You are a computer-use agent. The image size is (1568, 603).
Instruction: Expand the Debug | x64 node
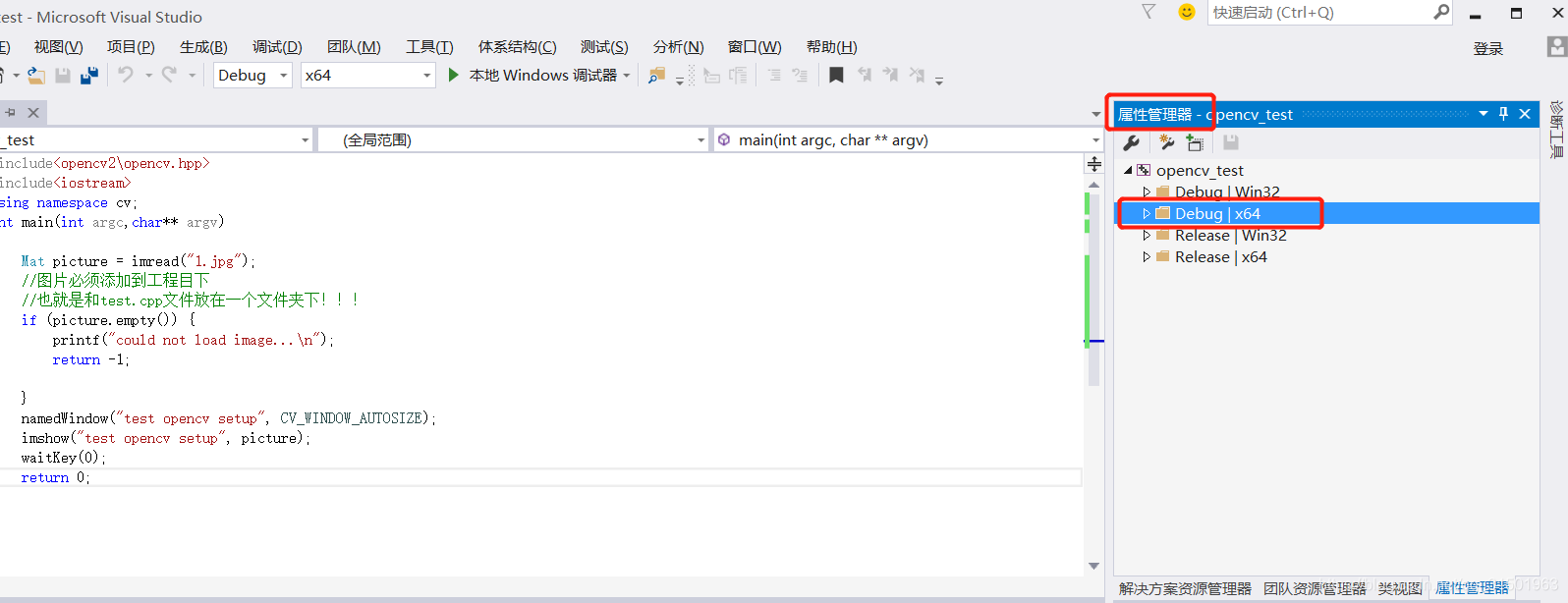pos(1146,213)
